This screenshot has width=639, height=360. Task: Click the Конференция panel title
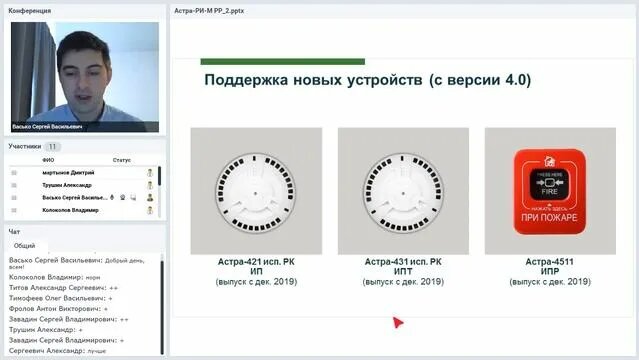pyautogui.click(x=29, y=11)
